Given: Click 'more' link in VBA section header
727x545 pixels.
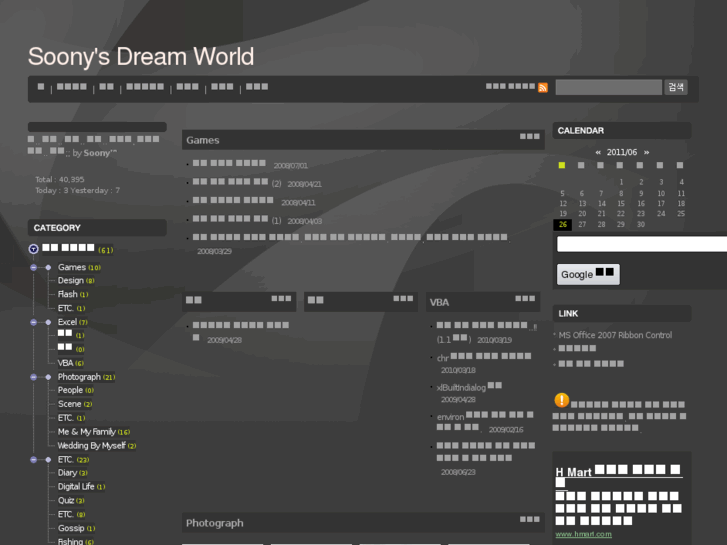Looking at the screenshot, I should coord(525,299).
